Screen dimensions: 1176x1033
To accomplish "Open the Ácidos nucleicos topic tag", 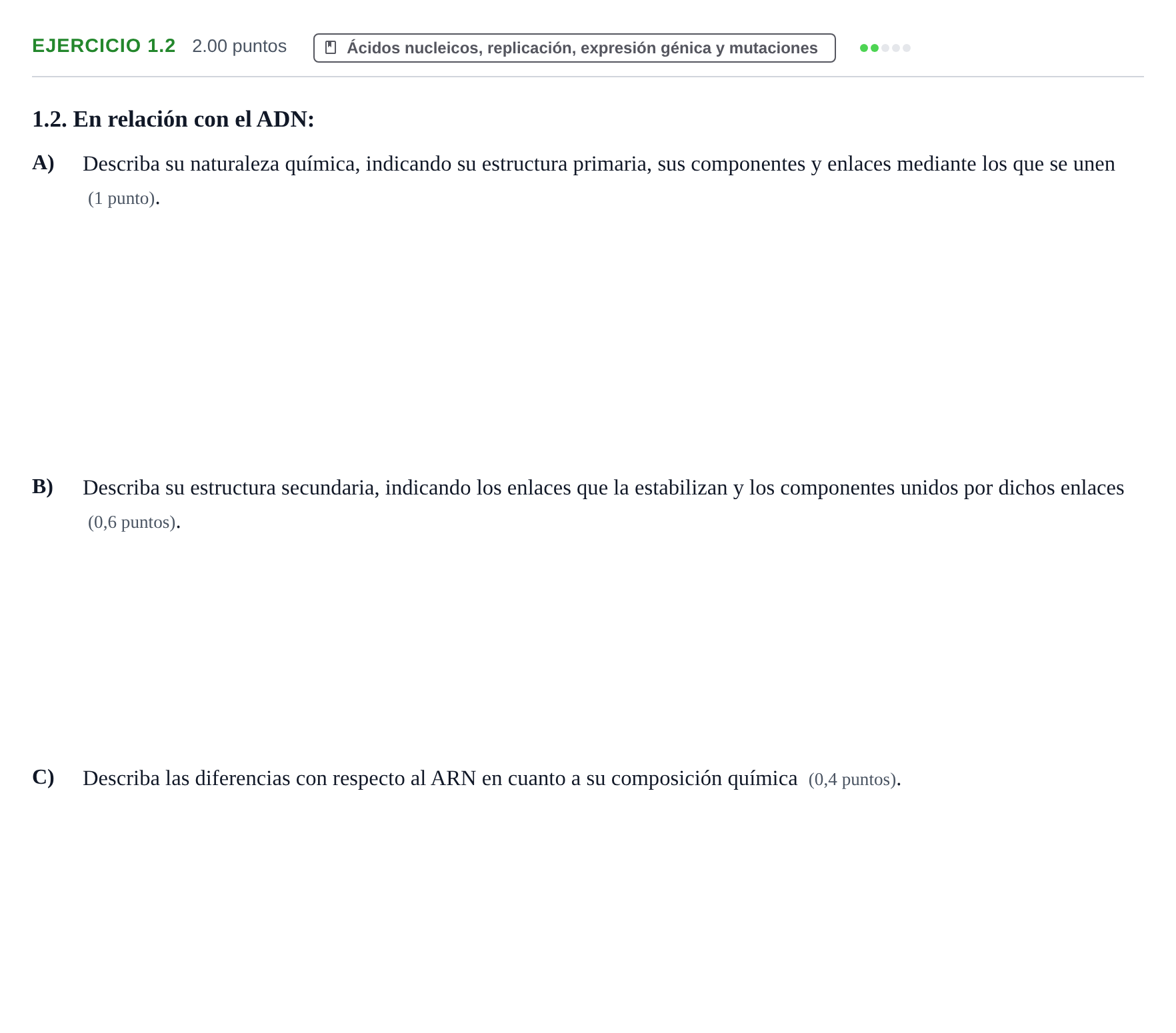I will tap(574, 48).
